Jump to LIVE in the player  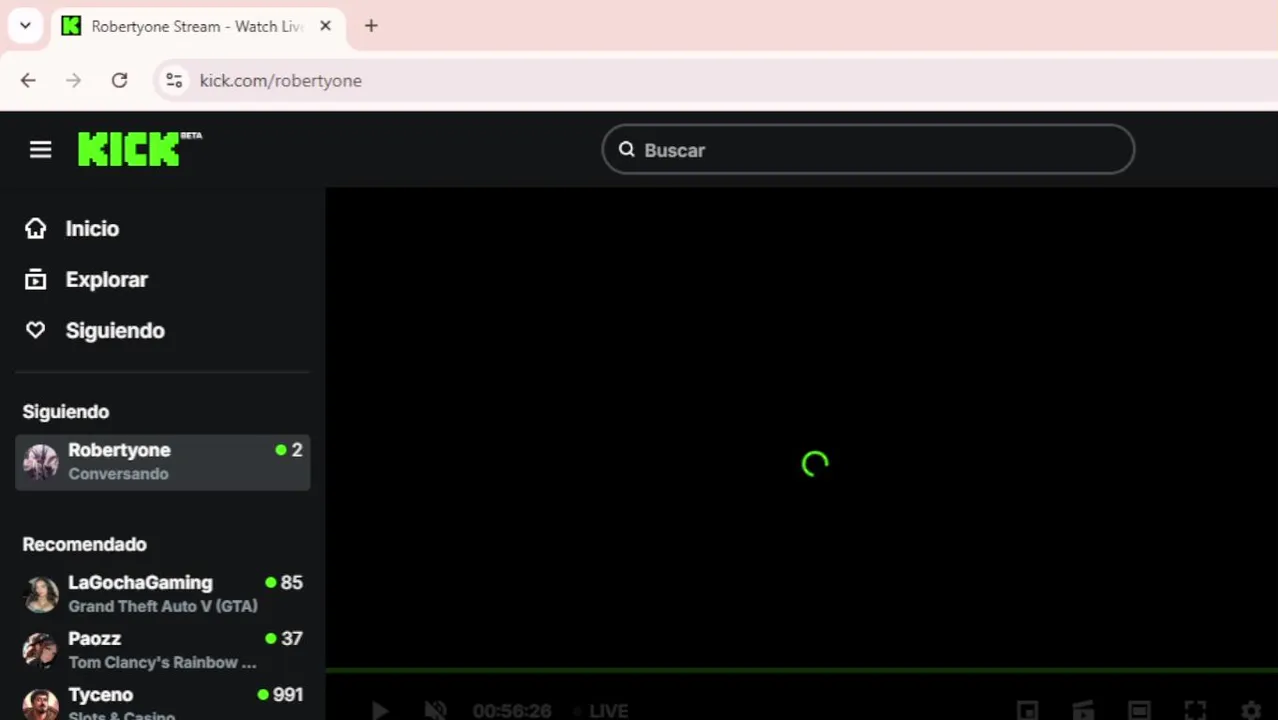tap(602, 711)
